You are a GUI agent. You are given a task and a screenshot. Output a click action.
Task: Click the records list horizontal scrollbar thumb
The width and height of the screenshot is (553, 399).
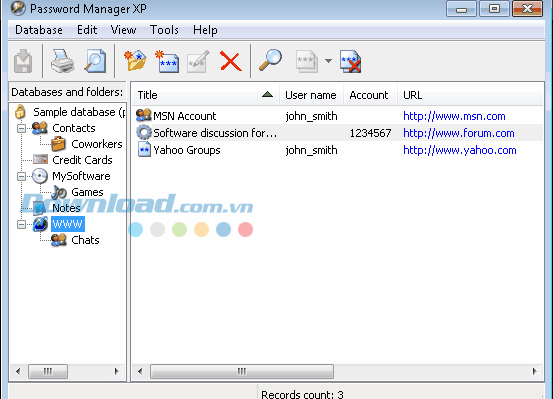(242, 371)
